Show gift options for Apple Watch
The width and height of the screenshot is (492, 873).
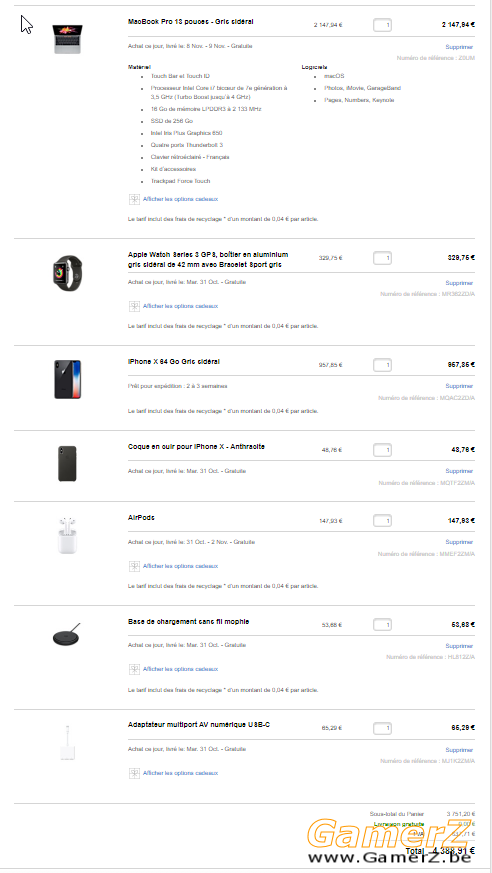point(180,306)
